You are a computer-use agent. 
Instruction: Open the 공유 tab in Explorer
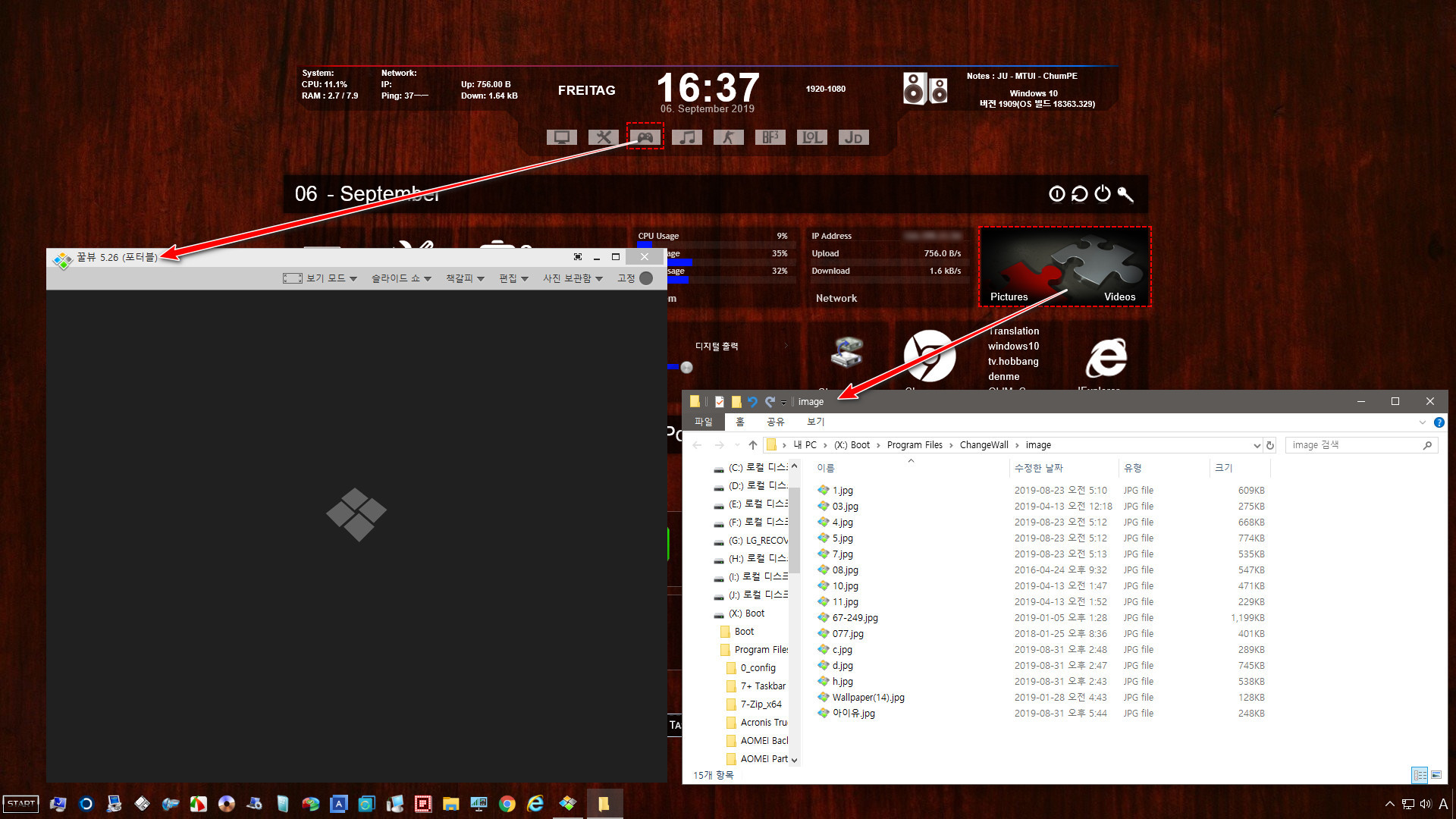click(x=775, y=422)
